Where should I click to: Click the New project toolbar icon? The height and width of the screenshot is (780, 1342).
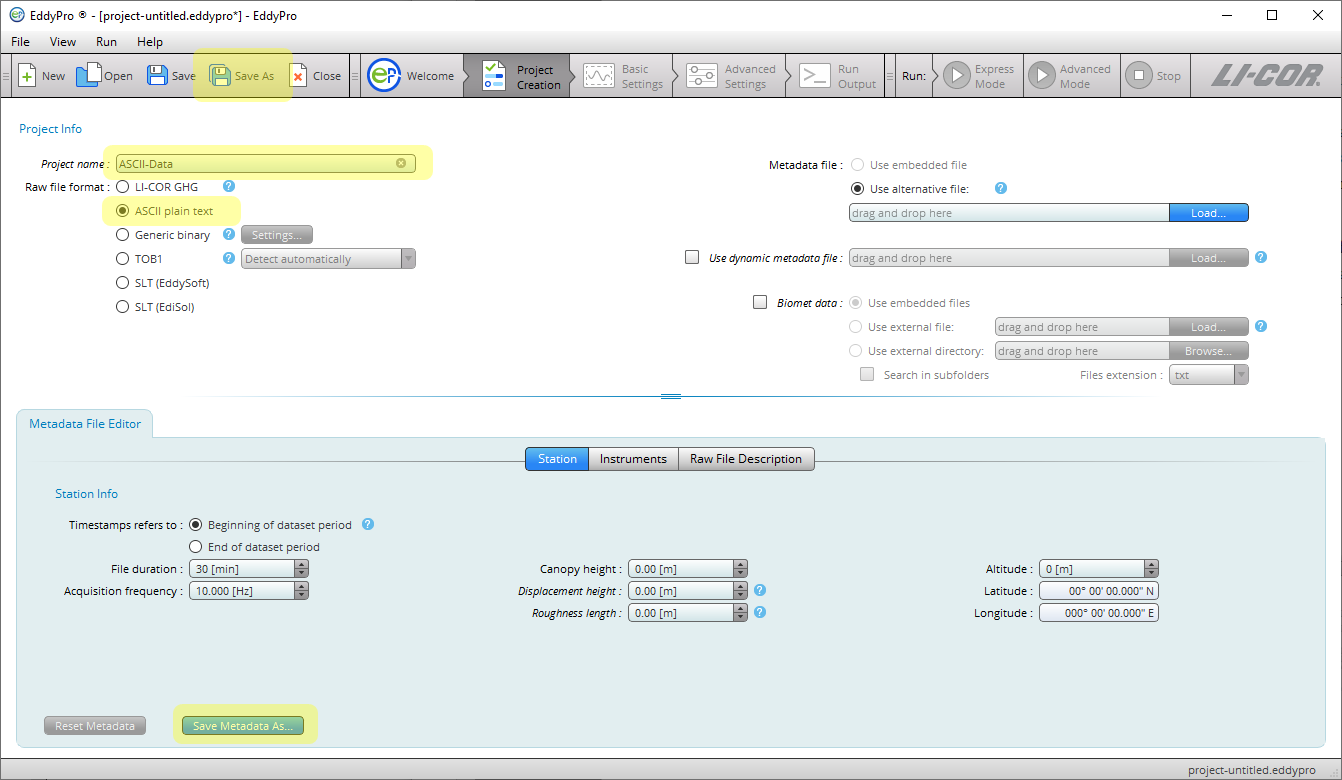28,76
